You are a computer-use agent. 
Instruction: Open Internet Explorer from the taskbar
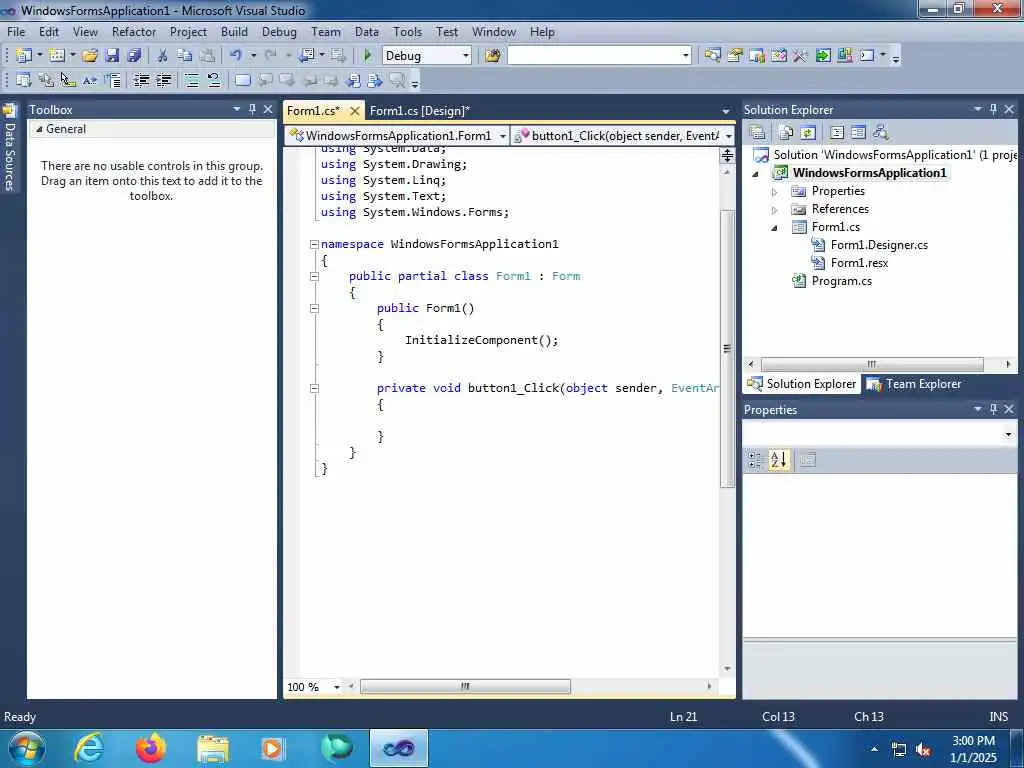[89, 748]
